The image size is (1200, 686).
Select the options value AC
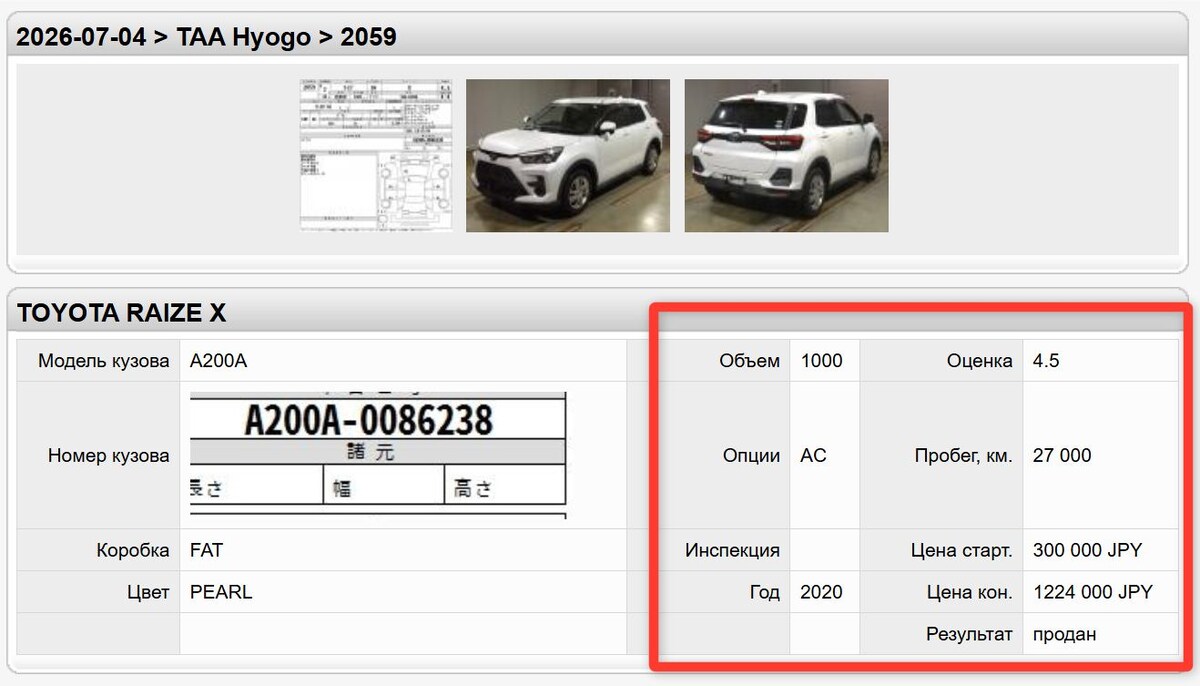[x=814, y=456]
